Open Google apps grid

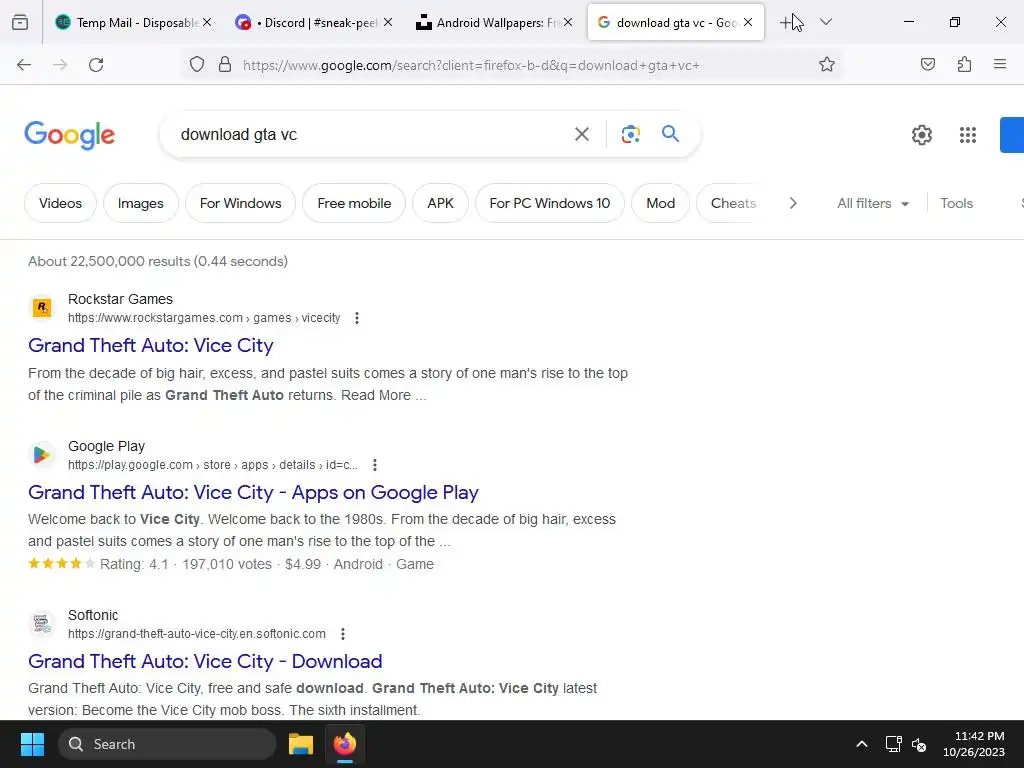968,135
